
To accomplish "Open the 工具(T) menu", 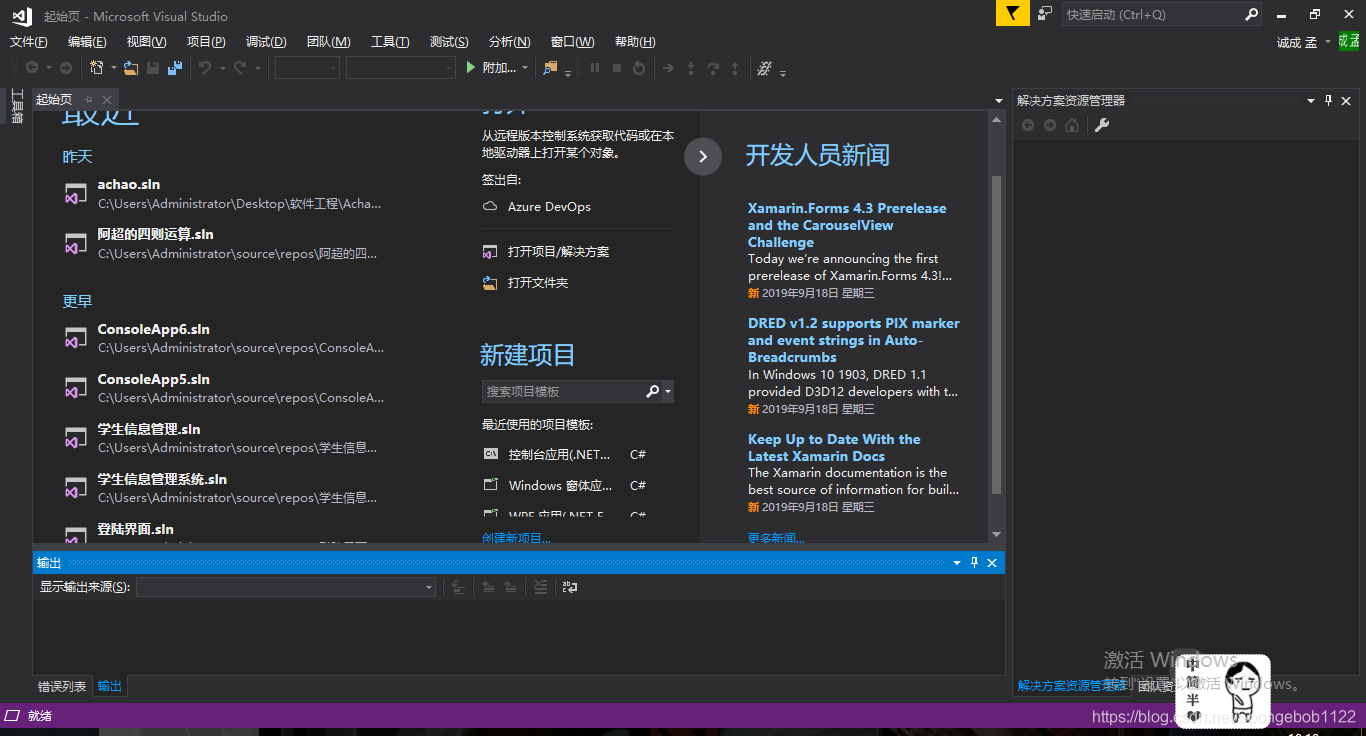I will [x=390, y=41].
